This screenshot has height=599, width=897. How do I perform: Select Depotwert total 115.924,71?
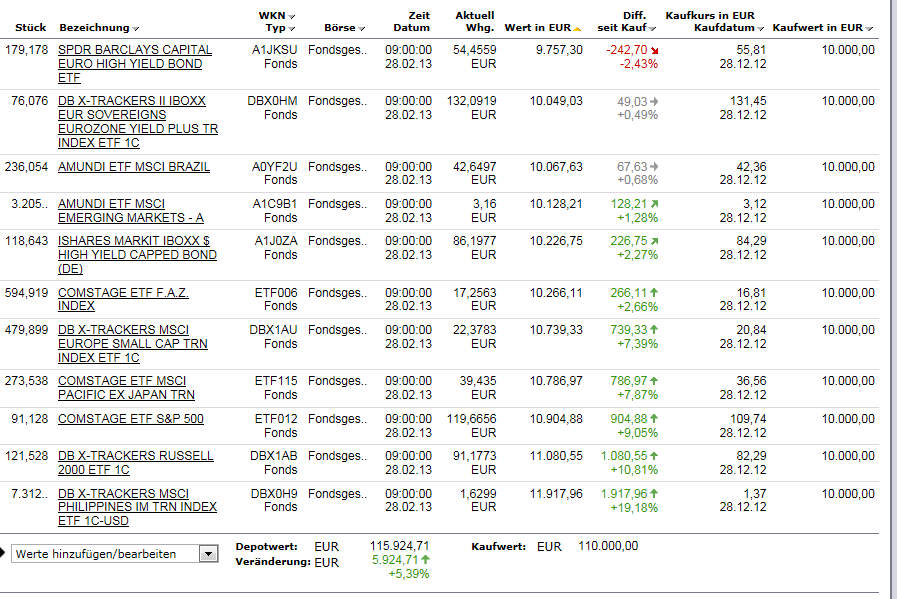[399, 546]
